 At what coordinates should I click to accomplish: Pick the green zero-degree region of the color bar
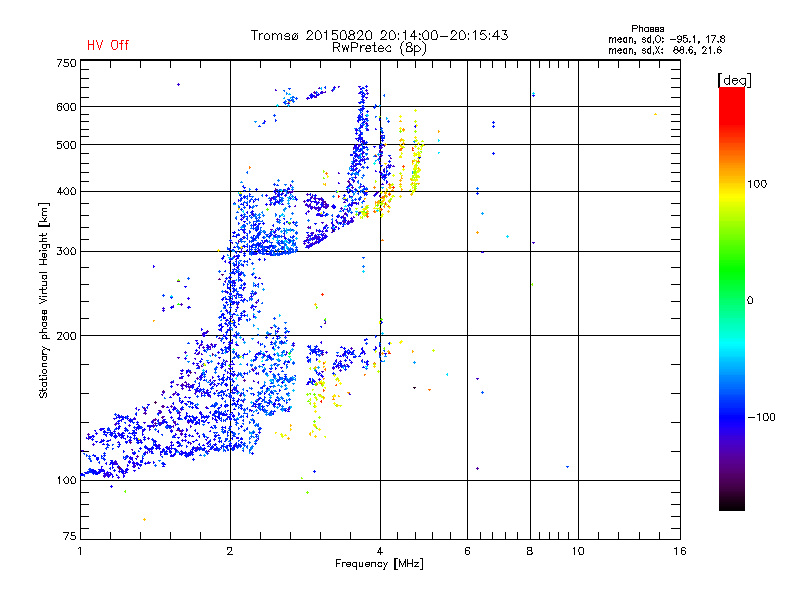(732, 300)
